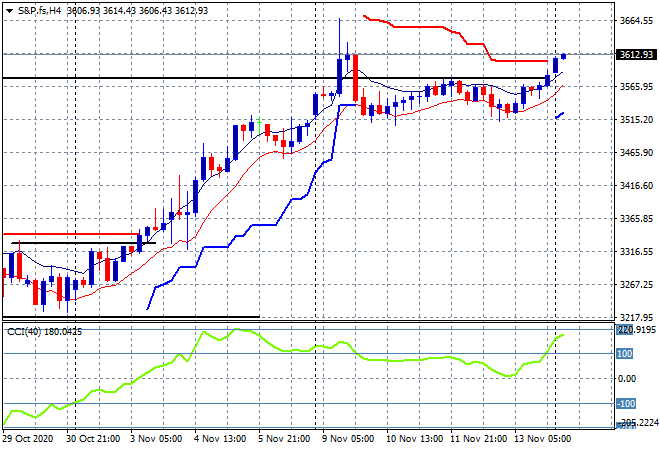
Task: Click the 3316.55 price axis label
Action: pyautogui.click(x=636, y=252)
